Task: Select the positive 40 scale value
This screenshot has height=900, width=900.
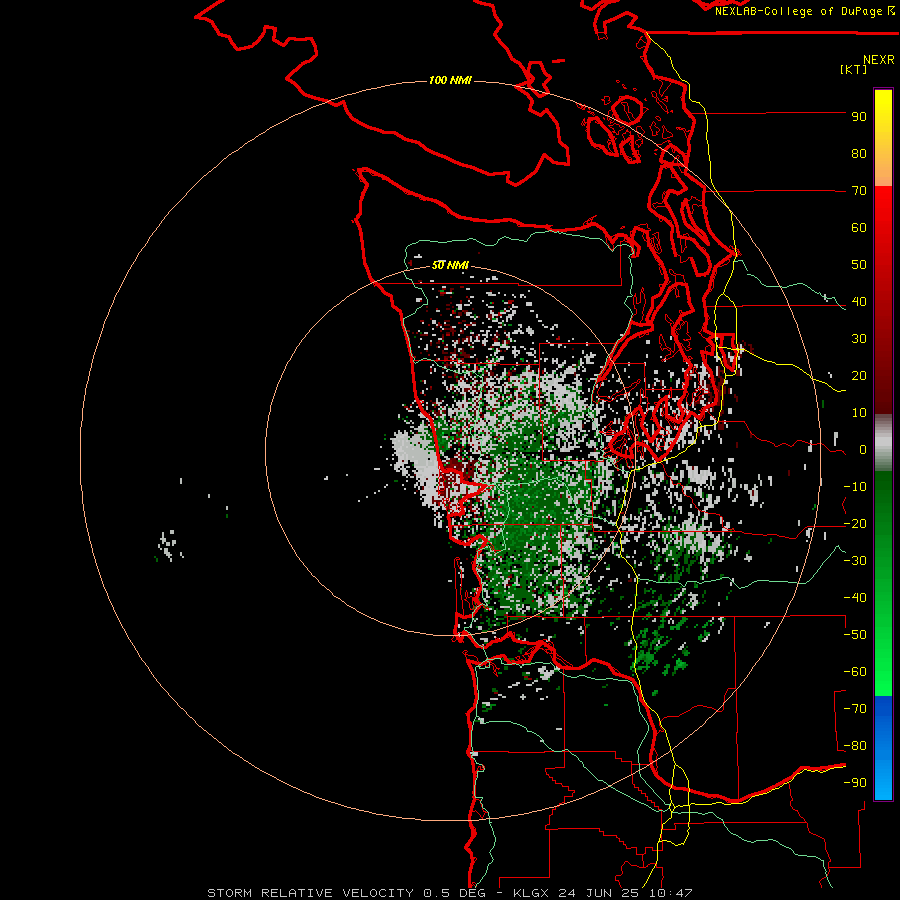Action: 859,302
